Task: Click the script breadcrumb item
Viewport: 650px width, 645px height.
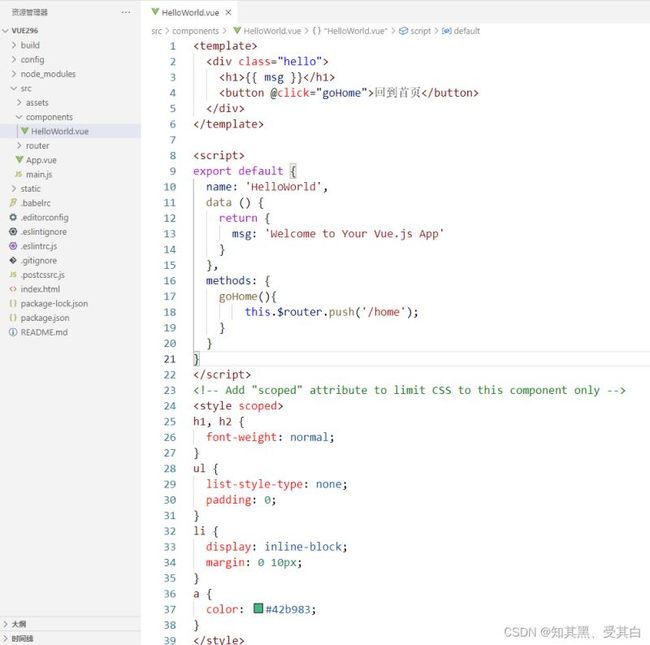Action: [x=420, y=31]
